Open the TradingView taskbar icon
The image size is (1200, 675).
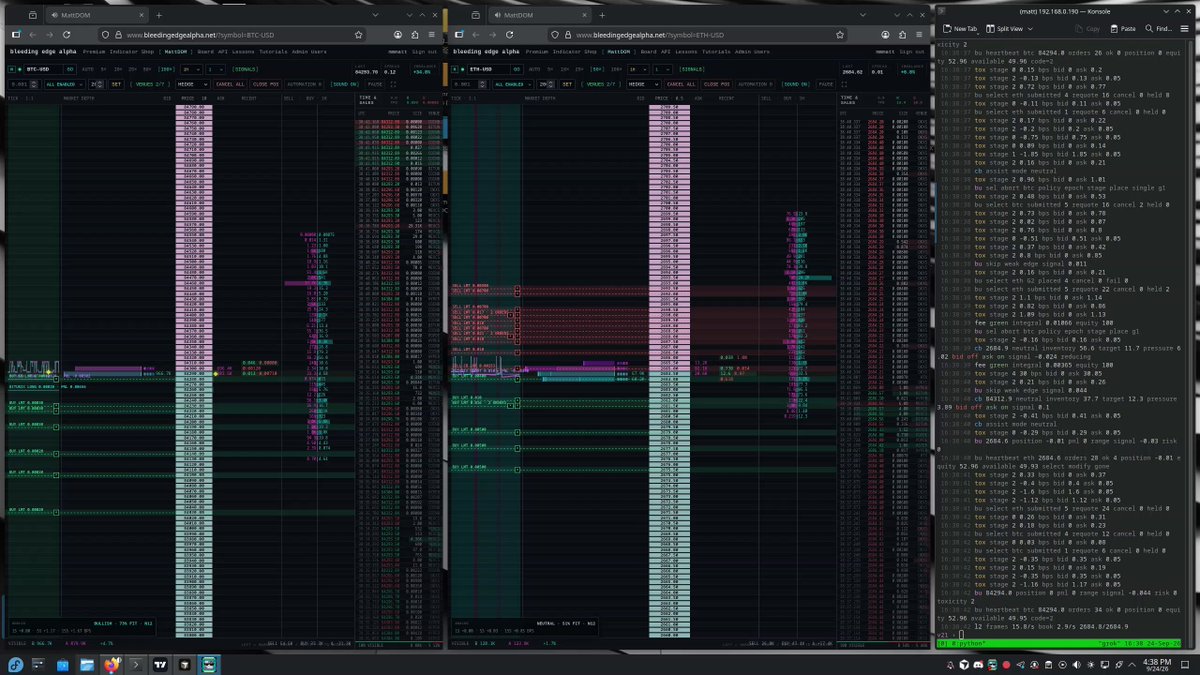(x=160, y=664)
